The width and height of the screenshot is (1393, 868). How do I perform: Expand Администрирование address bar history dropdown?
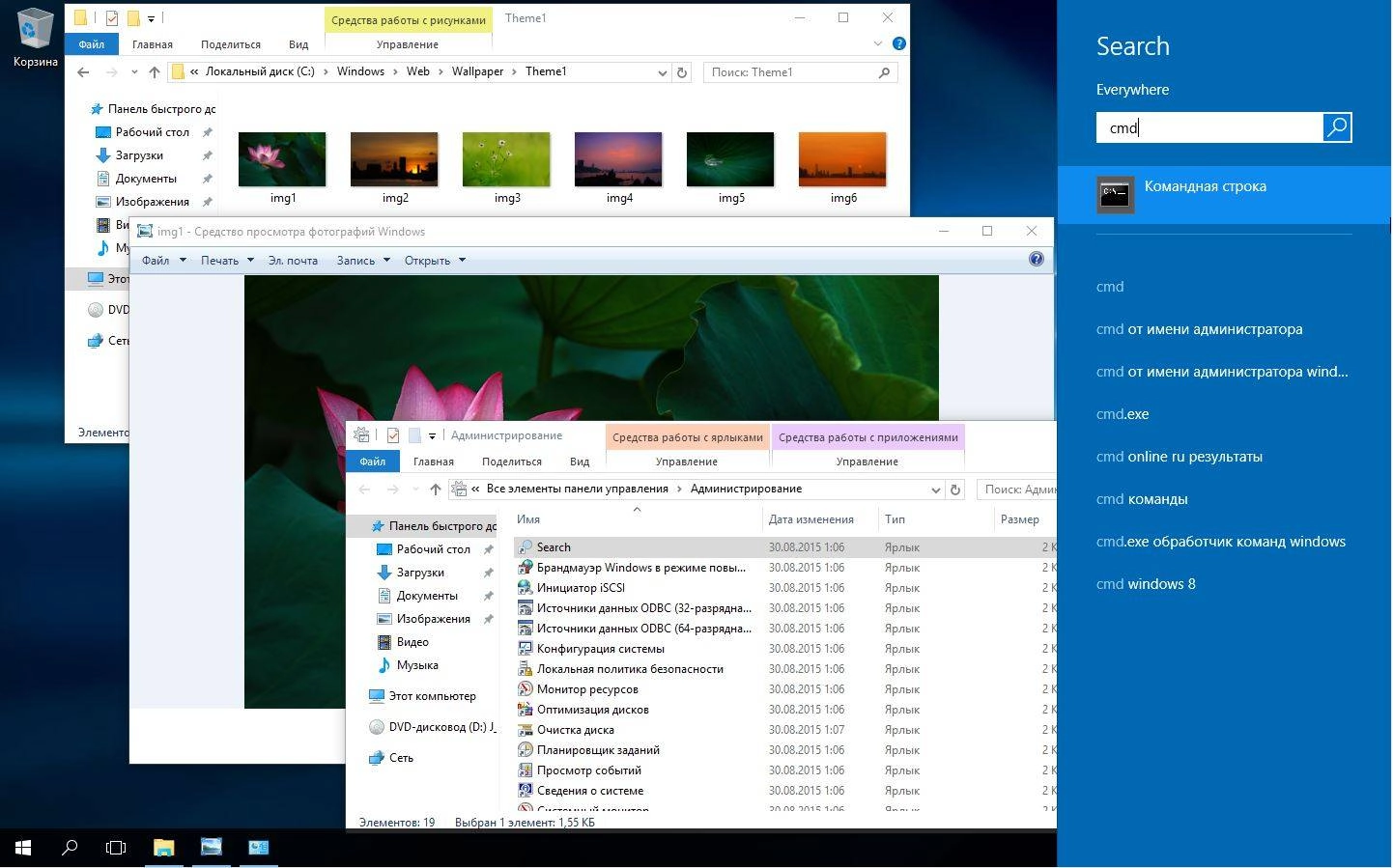tap(935, 490)
